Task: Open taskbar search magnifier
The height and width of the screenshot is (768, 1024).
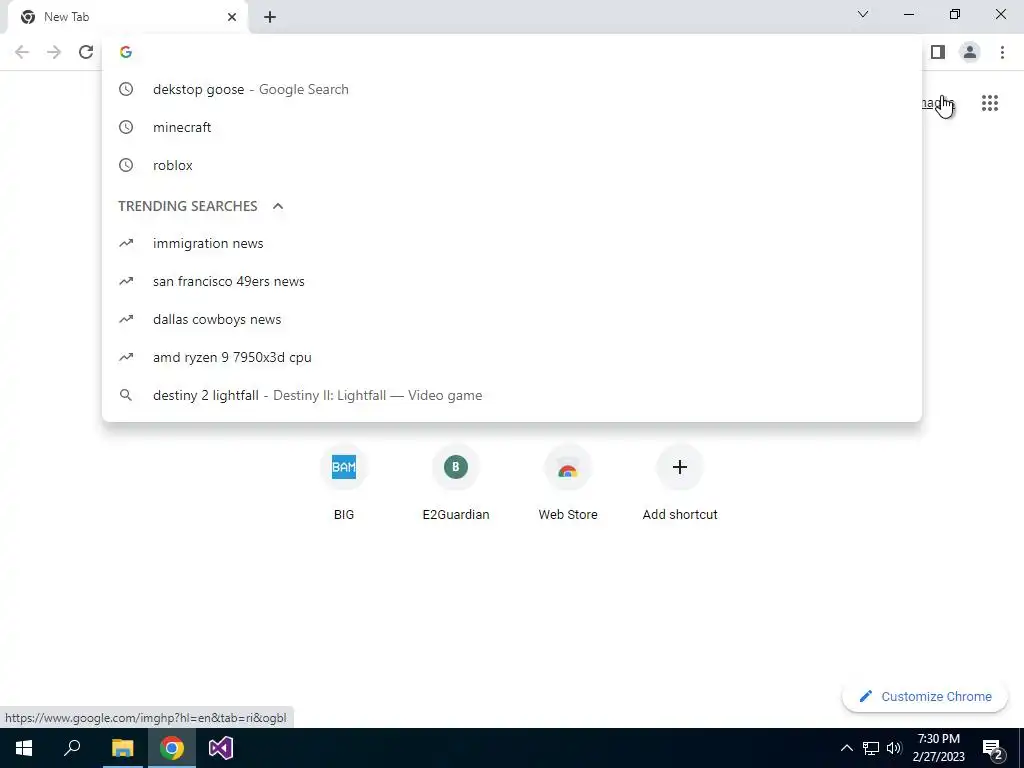Action: [x=72, y=748]
